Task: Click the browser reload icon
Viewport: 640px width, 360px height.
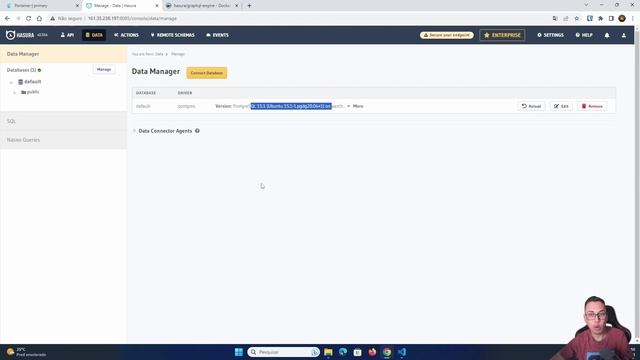Action: click(28, 18)
